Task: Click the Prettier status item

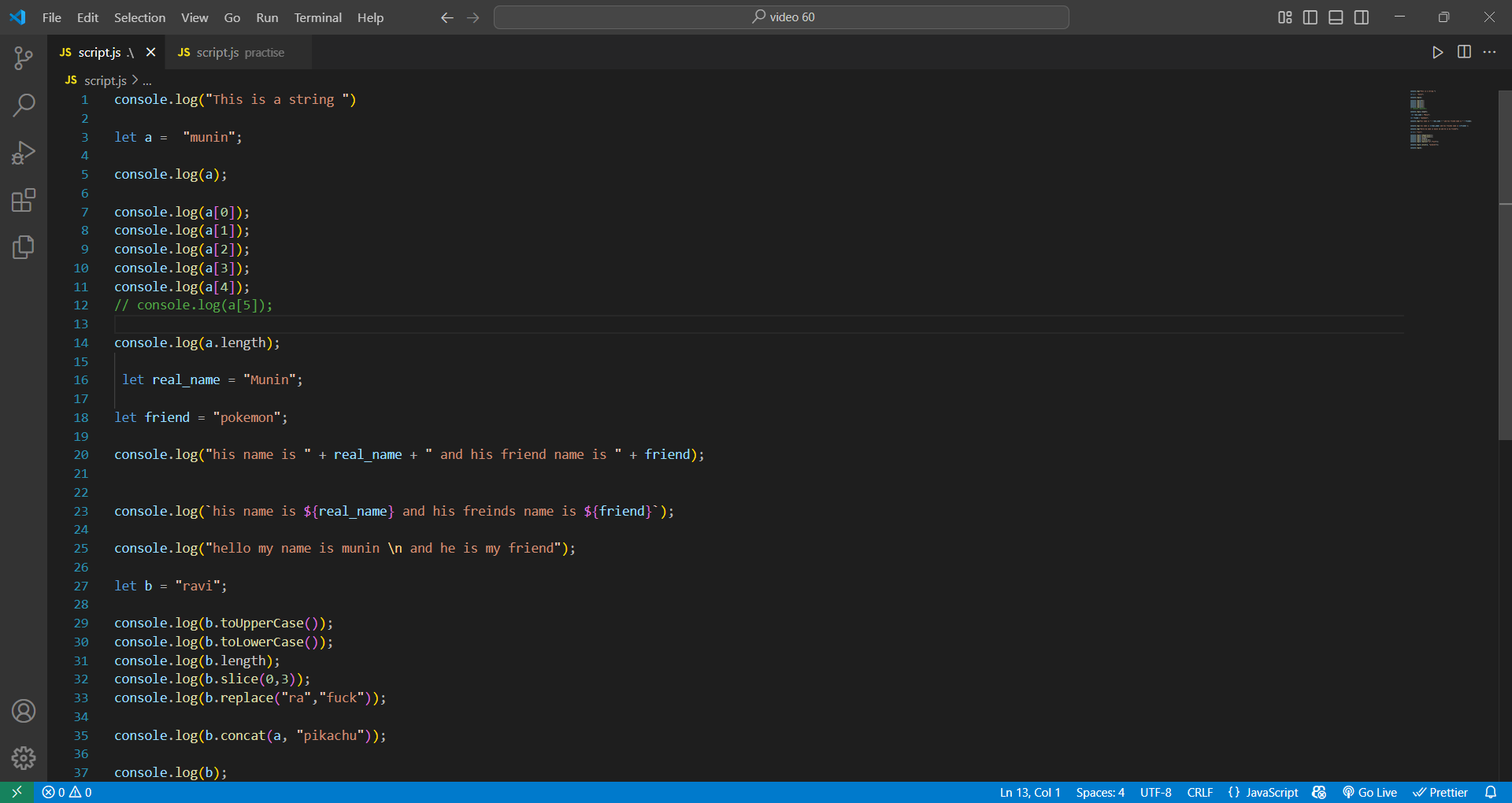Action: coord(1440,792)
